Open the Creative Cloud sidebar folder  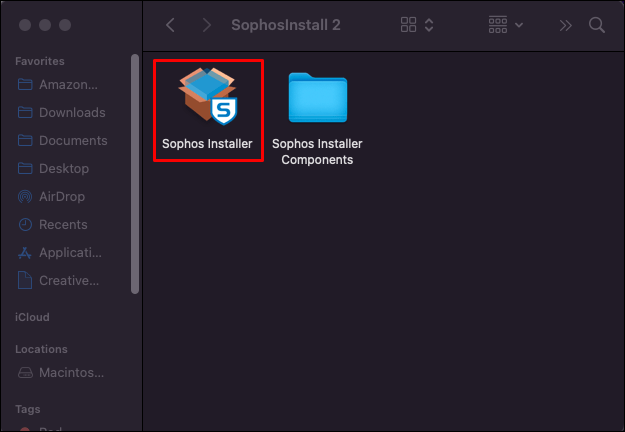68,281
